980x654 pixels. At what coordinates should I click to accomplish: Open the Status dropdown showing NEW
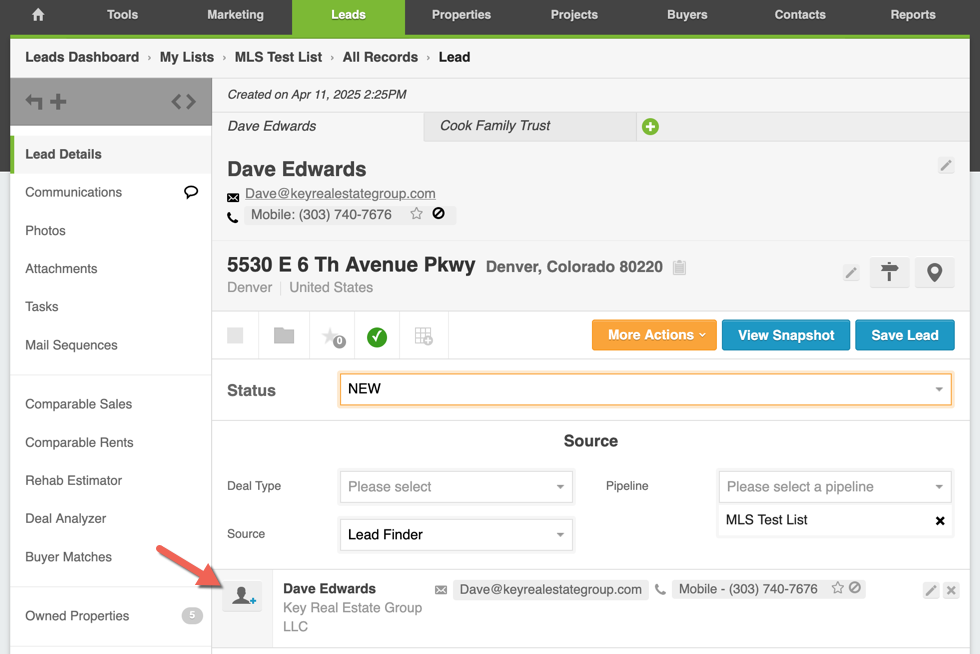(x=645, y=389)
